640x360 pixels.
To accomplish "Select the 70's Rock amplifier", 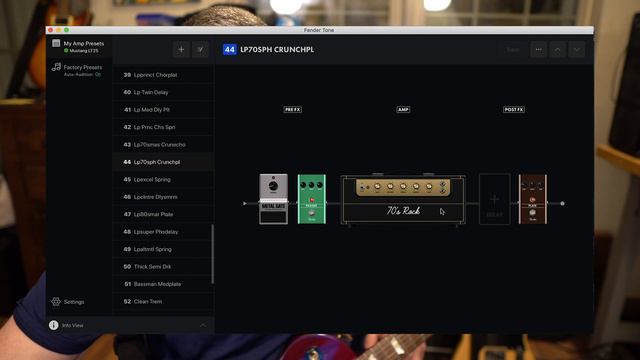I will click(x=403, y=200).
